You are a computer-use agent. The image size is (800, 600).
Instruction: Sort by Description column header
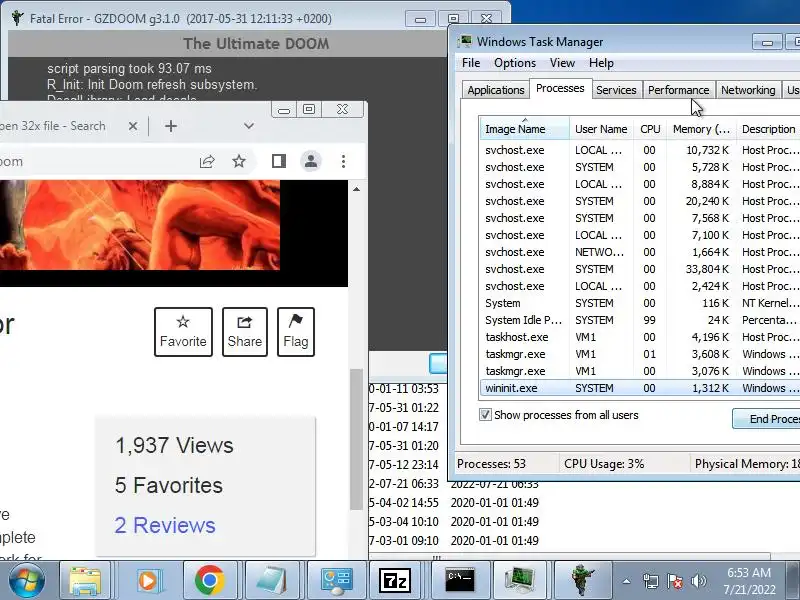pos(768,129)
